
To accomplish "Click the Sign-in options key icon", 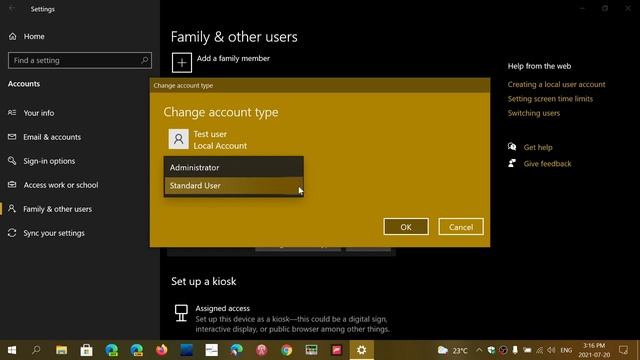I will point(12,161).
